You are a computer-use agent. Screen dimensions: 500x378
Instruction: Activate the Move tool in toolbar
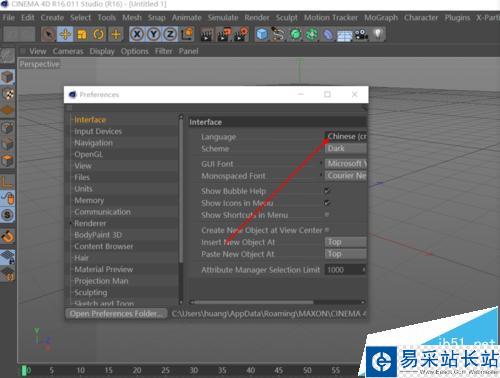[x=65, y=34]
